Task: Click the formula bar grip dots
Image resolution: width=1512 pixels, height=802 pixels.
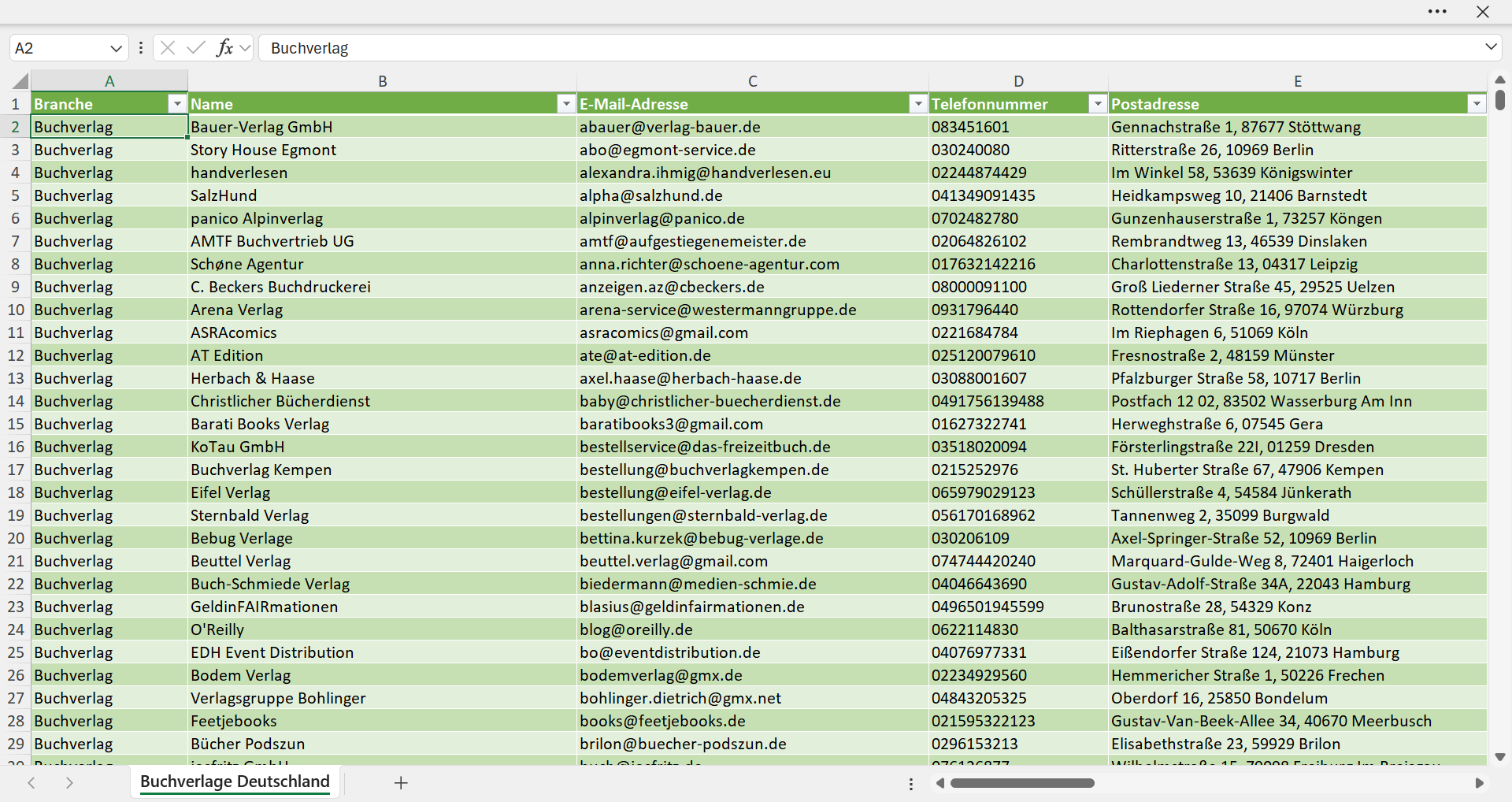Action: tap(141, 48)
